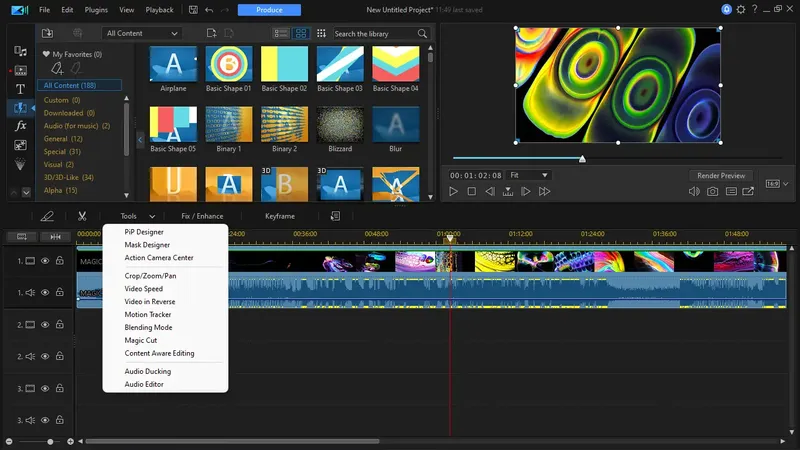Viewport: 800px width, 450px height.
Task: Toggle lock on video track 2
Action: pos(59,325)
